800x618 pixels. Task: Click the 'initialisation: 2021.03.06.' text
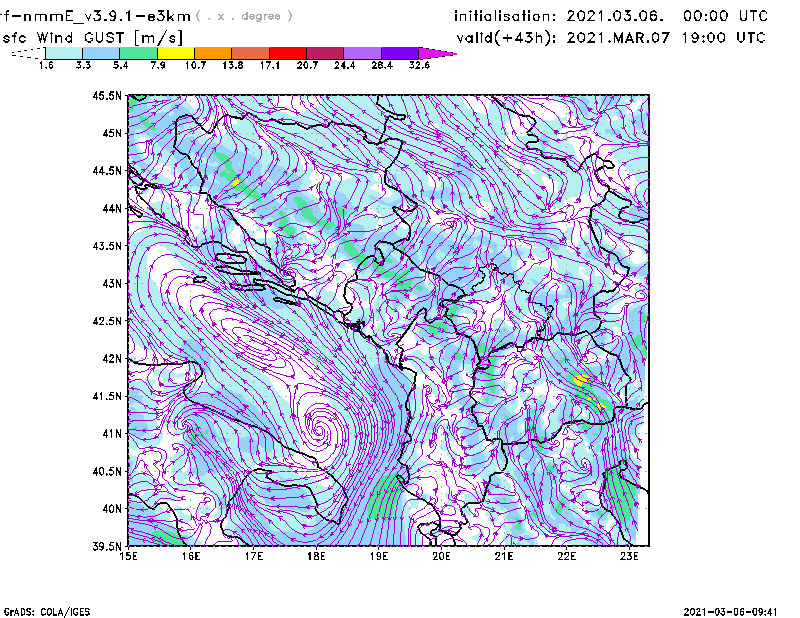(559, 16)
